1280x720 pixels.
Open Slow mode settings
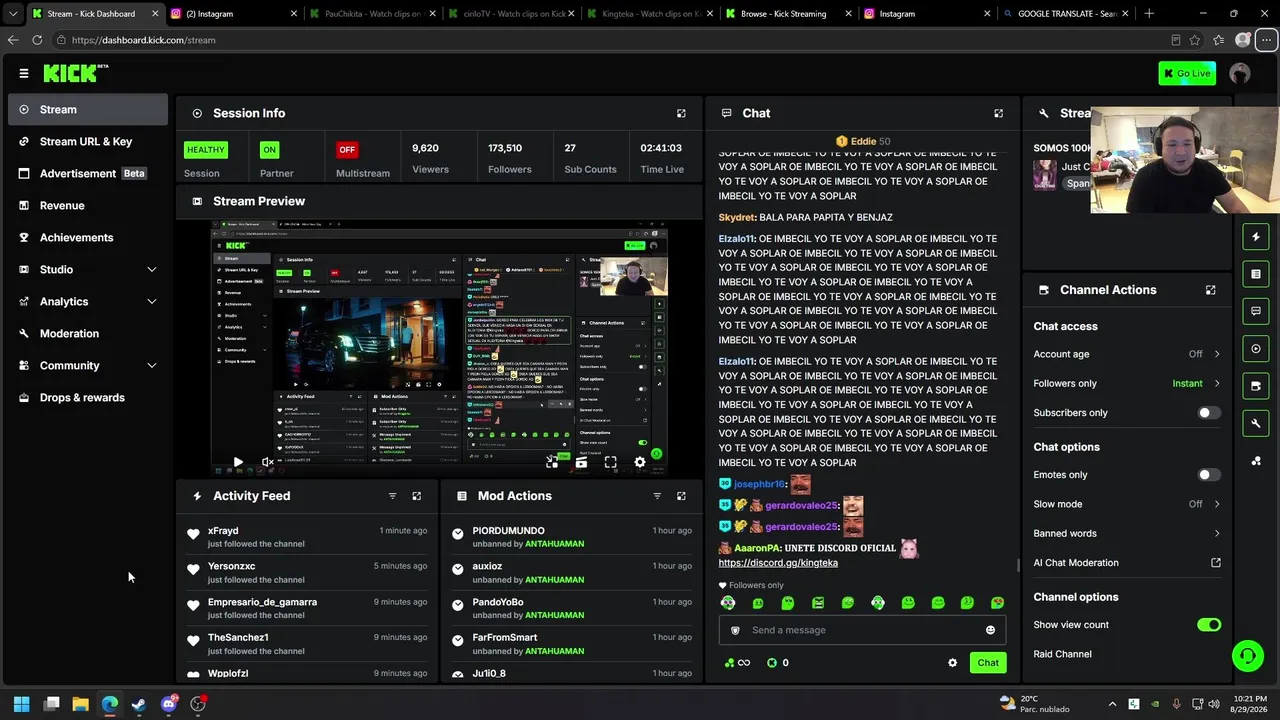pos(1127,504)
